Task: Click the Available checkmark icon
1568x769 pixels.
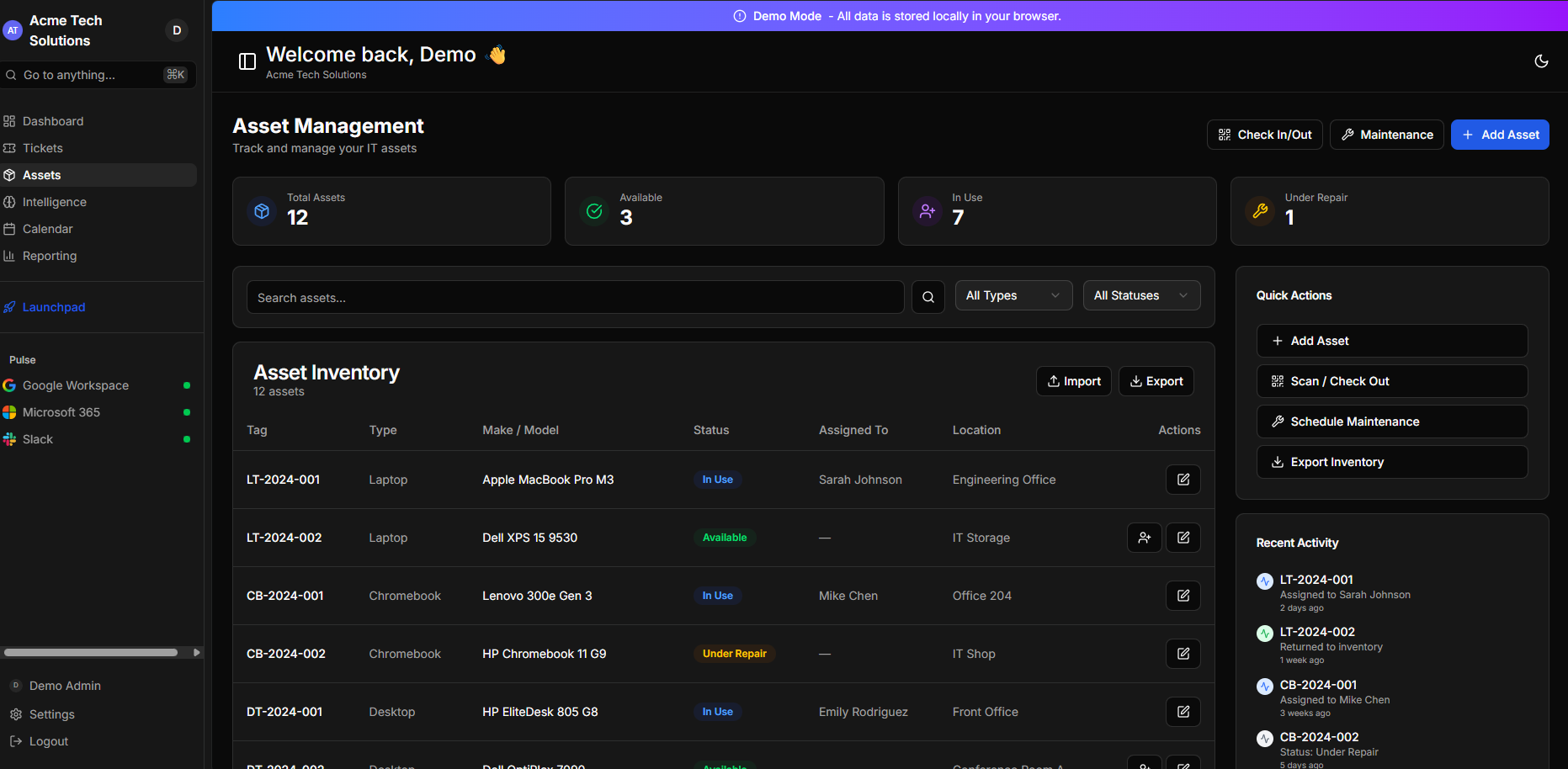Action: [x=594, y=211]
